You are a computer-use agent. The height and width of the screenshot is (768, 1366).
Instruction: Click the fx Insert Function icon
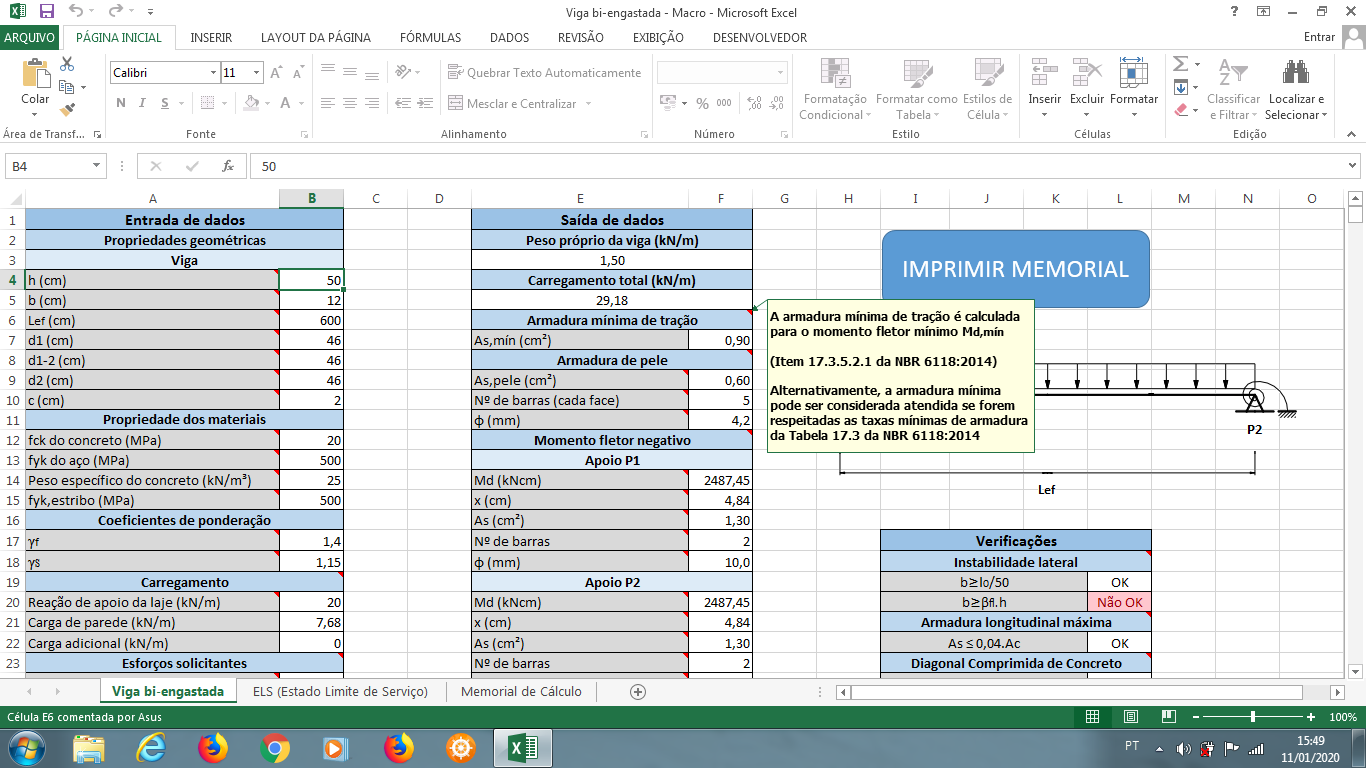click(x=228, y=166)
